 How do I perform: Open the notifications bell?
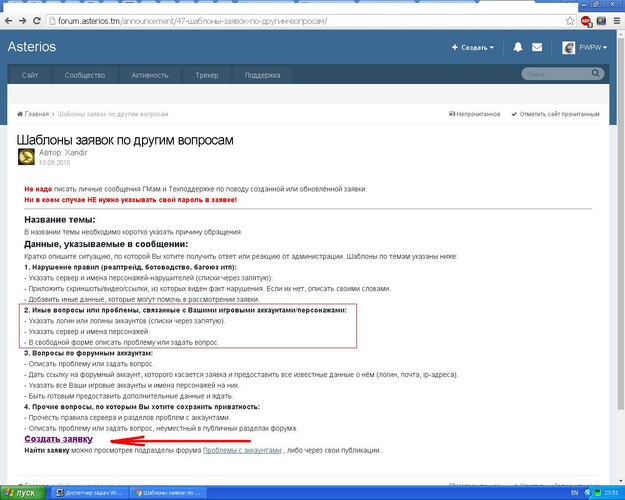click(518, 47)
